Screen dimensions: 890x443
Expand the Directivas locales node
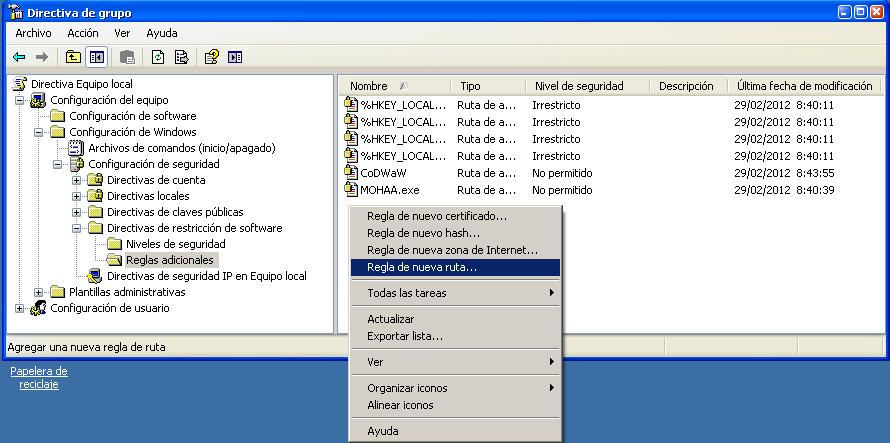(x=77, y=196)
